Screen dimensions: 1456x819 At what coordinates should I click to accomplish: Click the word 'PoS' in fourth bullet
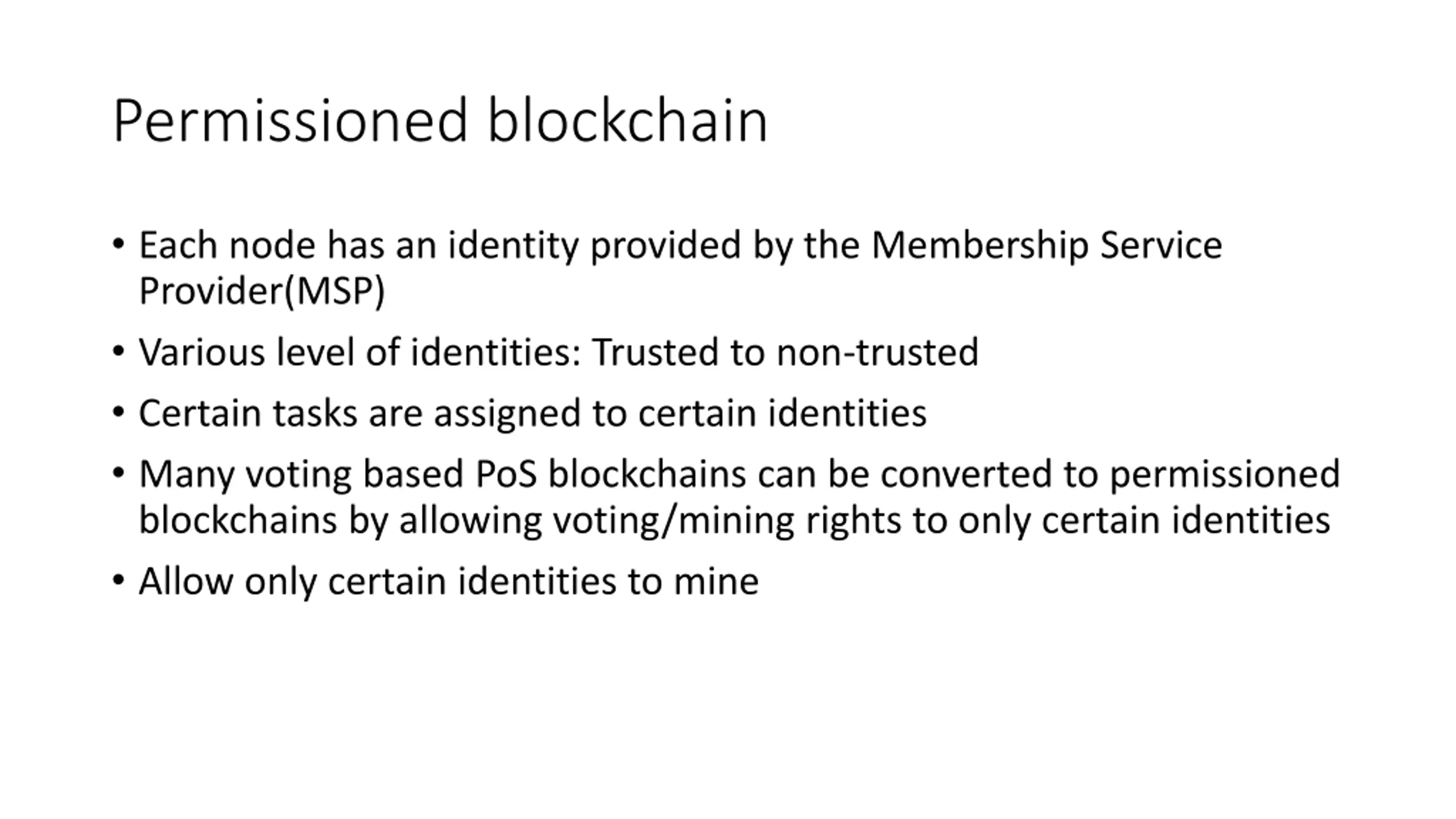(506, 474)
